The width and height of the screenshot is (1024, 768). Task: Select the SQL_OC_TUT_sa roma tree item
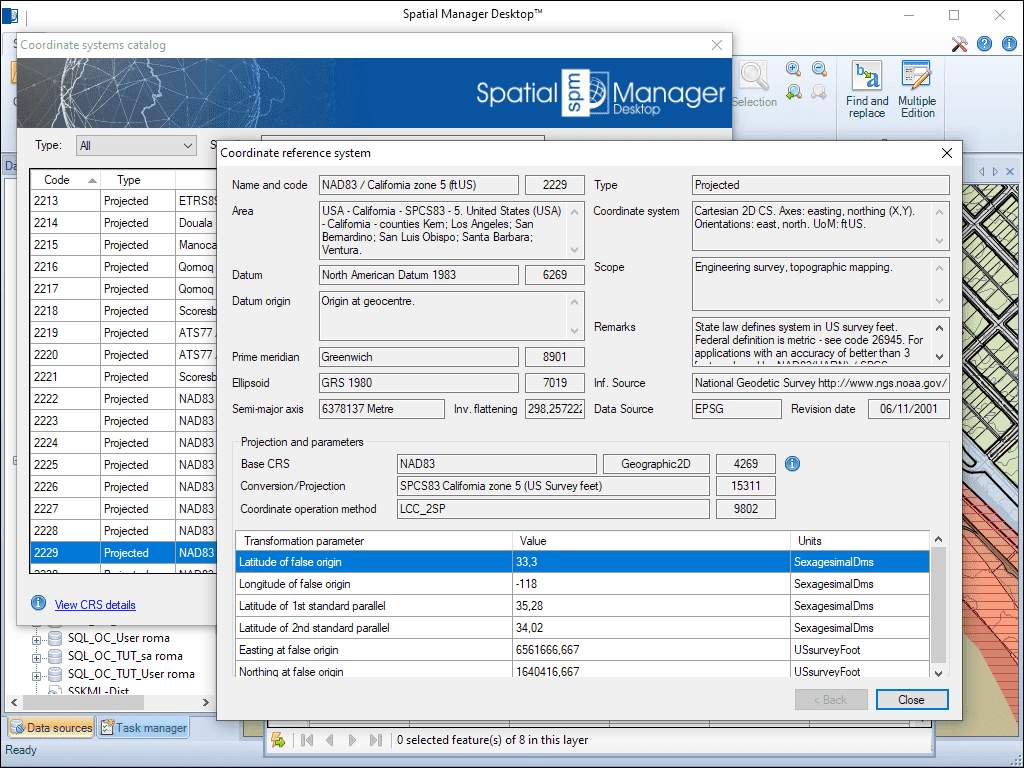pyautogui.click(x=125, y=656)
